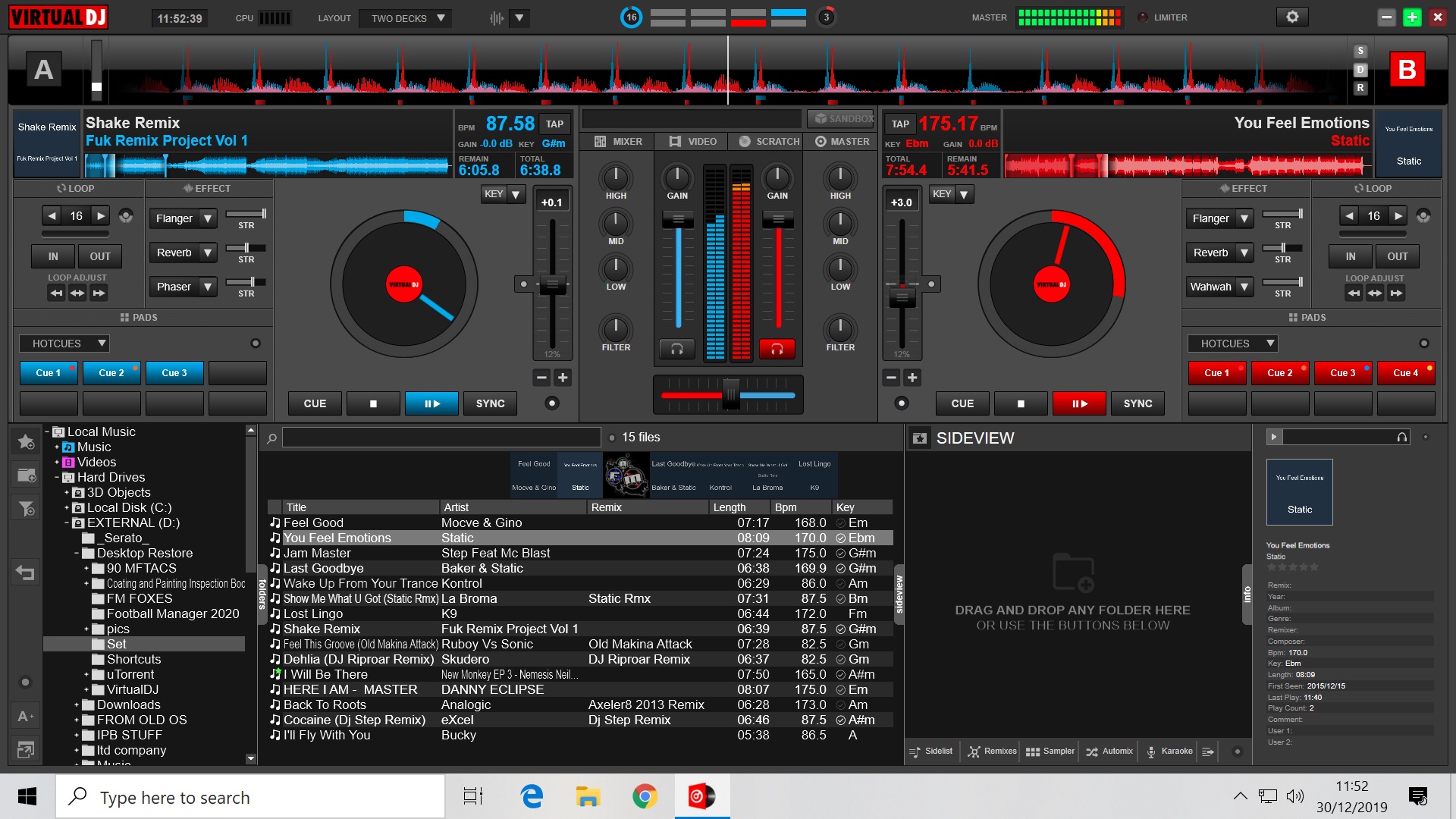The height and width of the screenshot is (819, 1456).
Task: Toggle deck A pitch reset dot
Action: [523, 284]
